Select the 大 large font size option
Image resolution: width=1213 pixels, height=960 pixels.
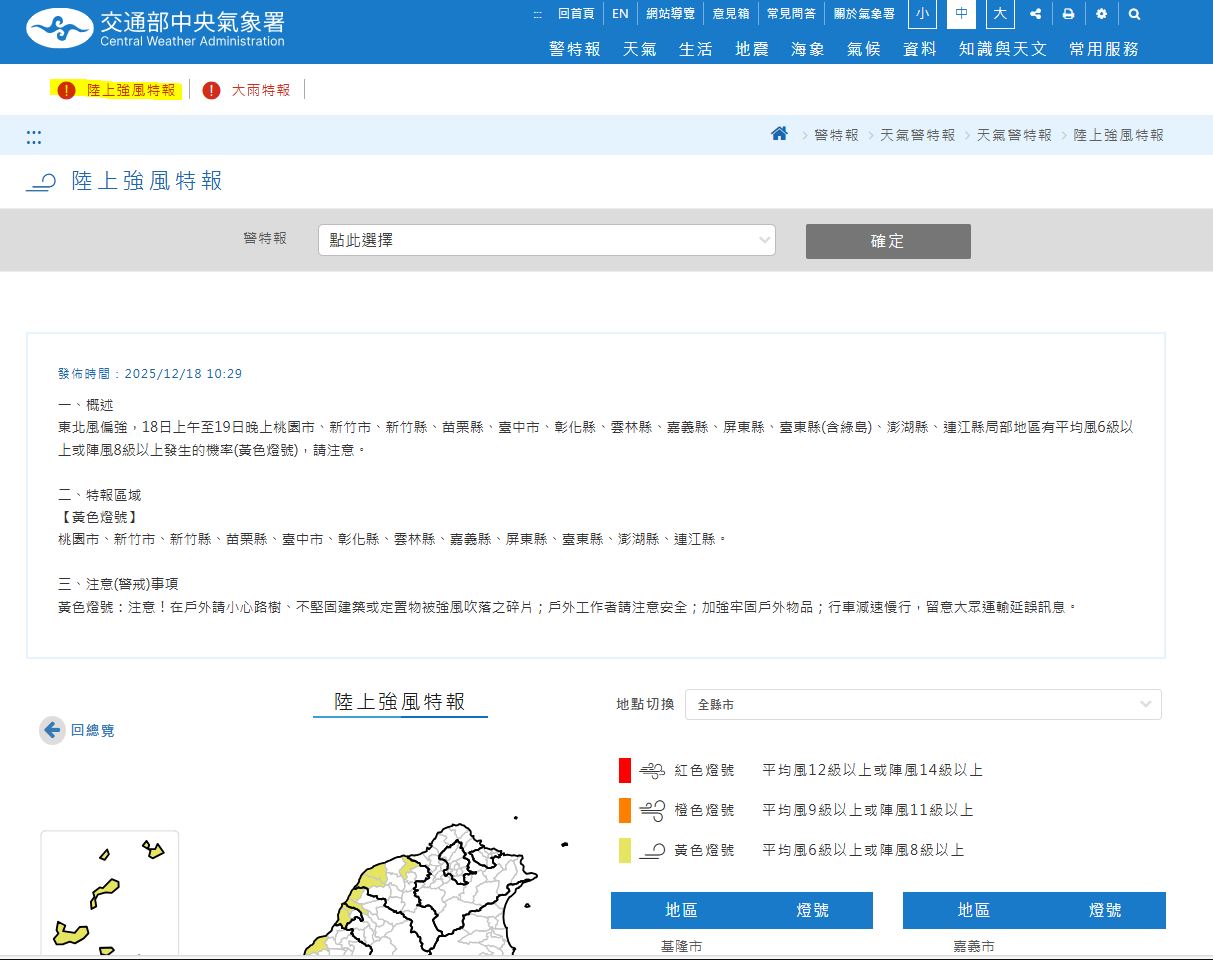click(999, 14)
